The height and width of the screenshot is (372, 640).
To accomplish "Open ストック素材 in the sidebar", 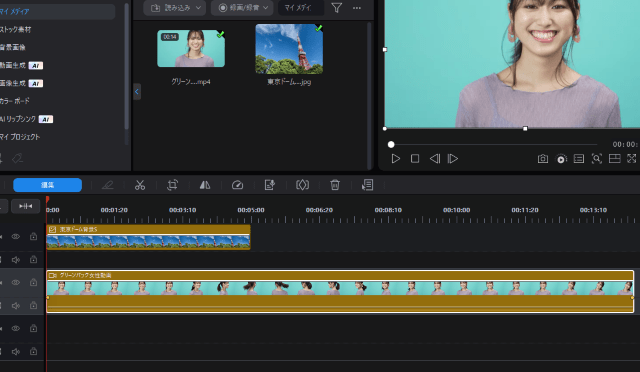I will point(16,29).
